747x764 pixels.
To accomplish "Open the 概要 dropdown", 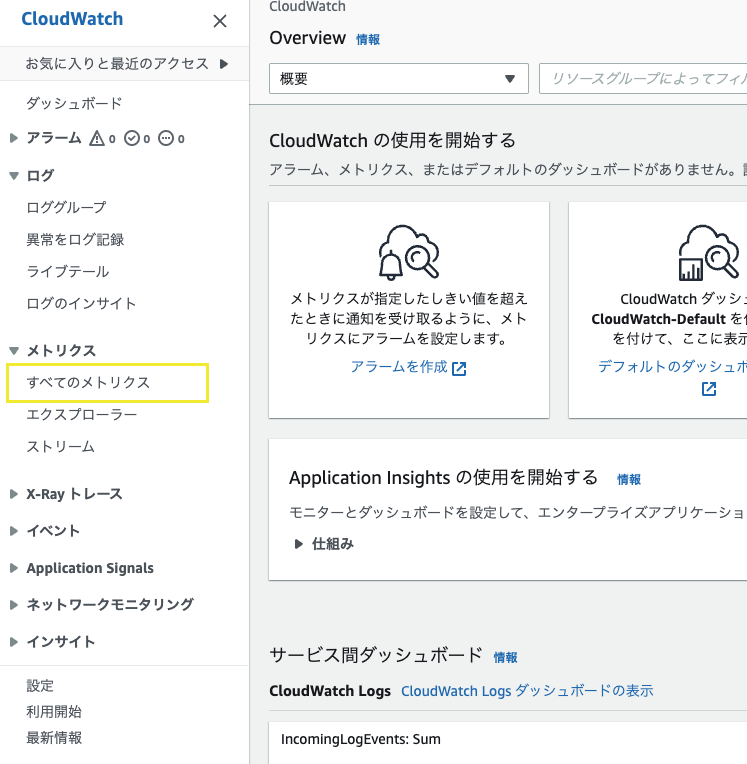I will (x=399, y=78).
